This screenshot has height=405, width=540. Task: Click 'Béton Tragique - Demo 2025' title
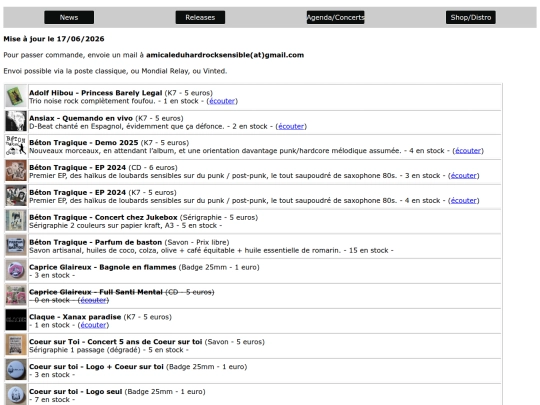tap(84, 143)
